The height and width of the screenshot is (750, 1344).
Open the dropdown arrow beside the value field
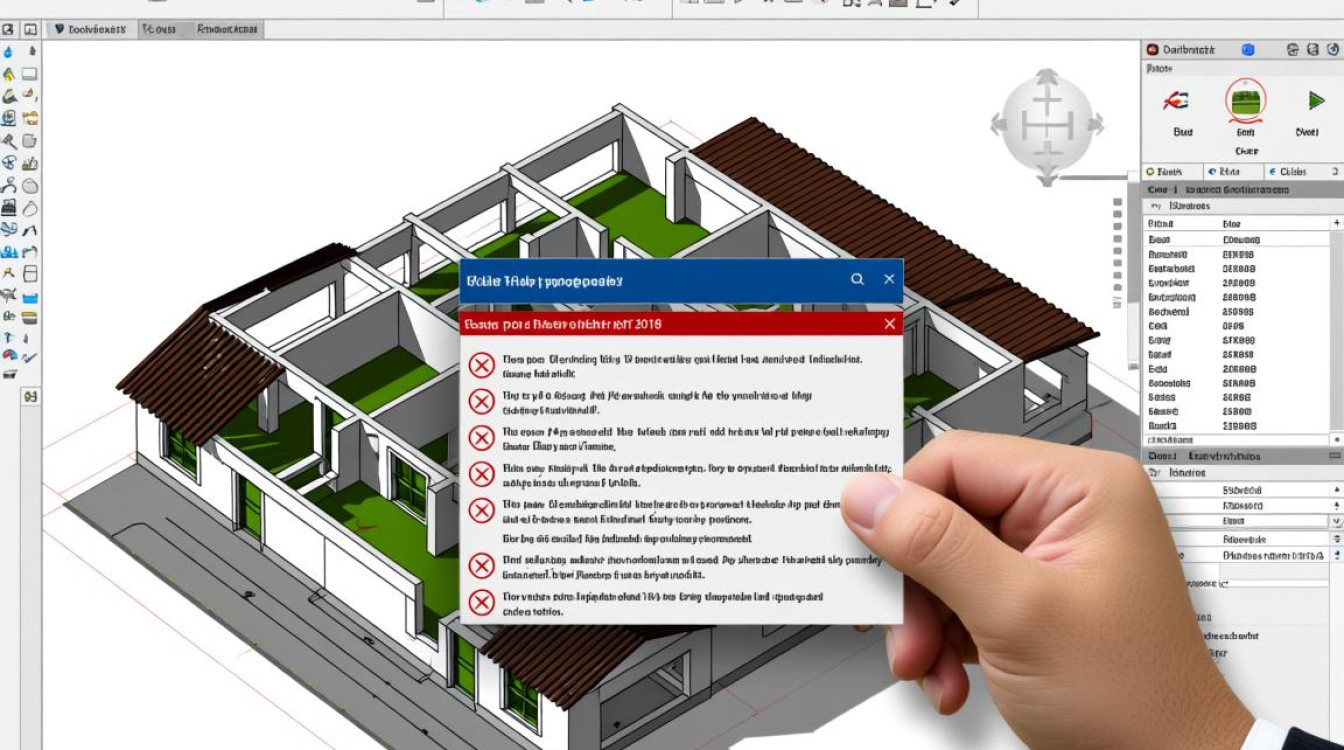pos(1334,521)
